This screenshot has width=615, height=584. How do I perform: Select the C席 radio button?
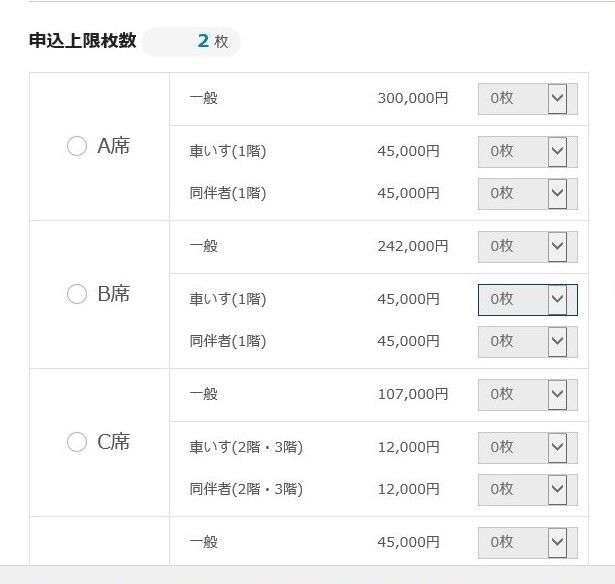77,442
